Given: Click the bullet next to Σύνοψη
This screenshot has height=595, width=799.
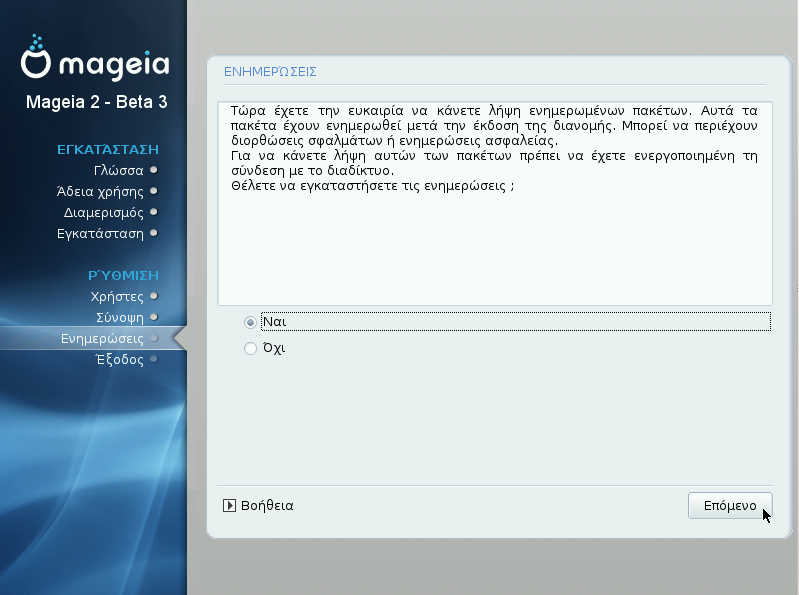Looking at the screenshot, I should pyautogui.click(x=154, y=317).
